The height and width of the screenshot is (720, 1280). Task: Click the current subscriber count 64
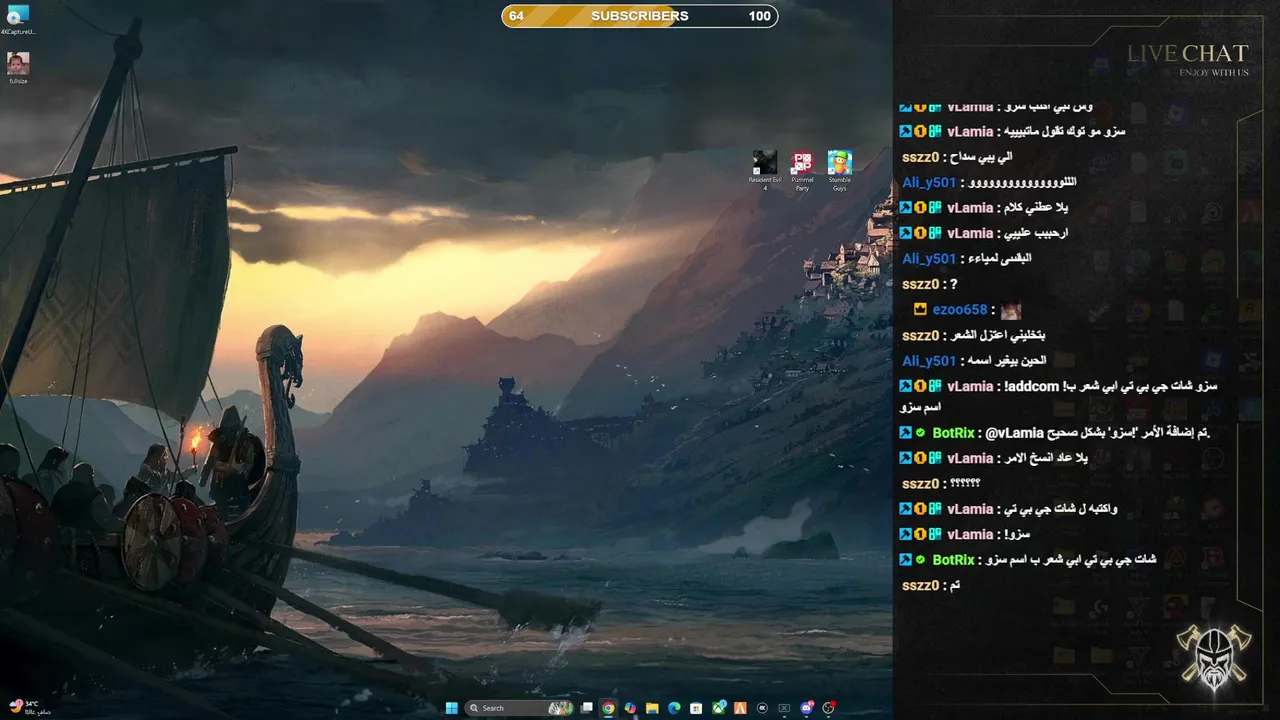click(516, 16)
